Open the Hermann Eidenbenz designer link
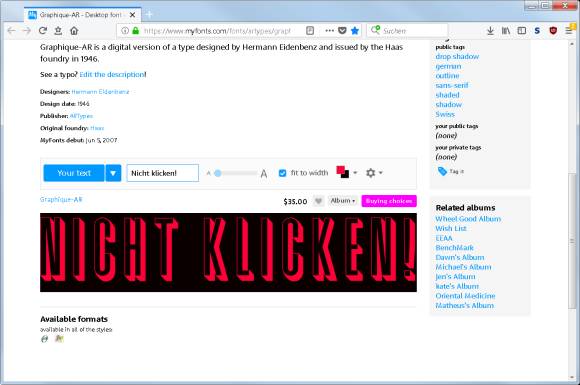This screenshot has width=580, height=385. tap(100, 92)
